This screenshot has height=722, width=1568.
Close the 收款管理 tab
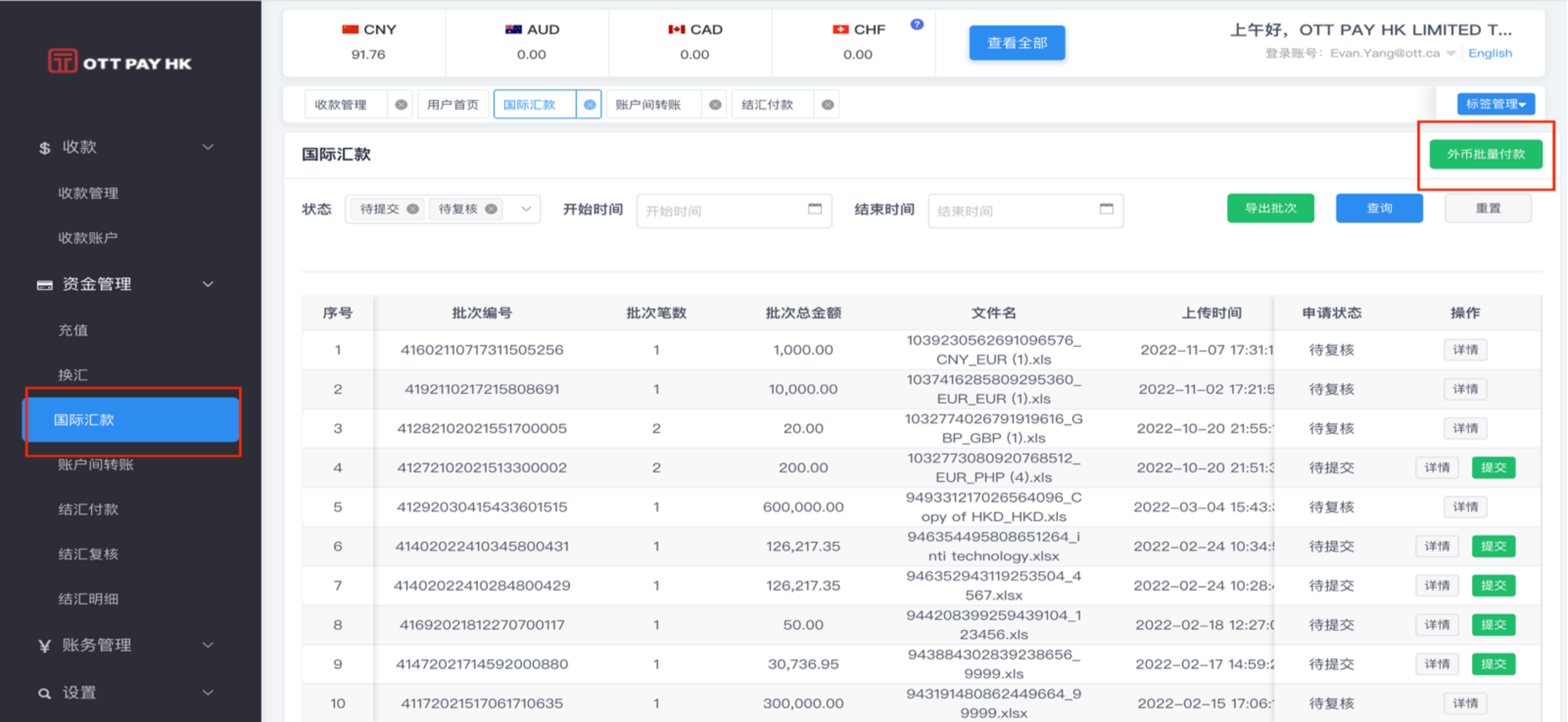401,104
